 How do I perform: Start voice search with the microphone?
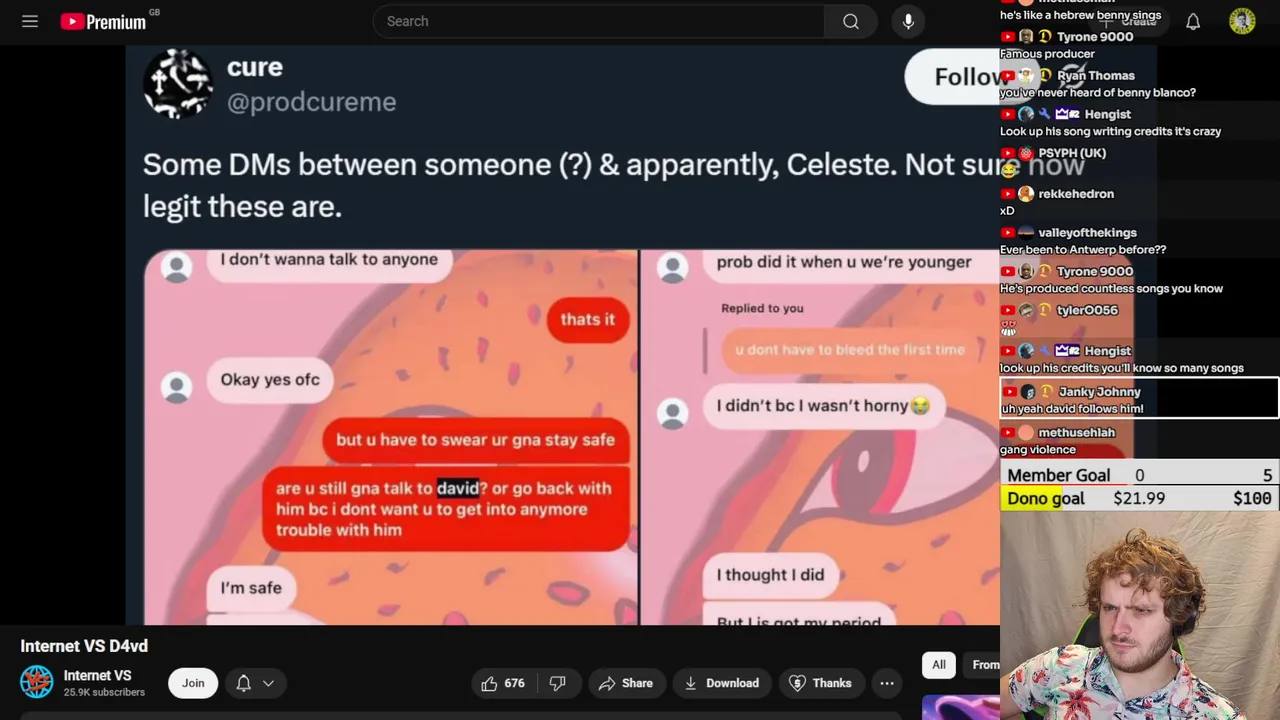[x=908, y=21]
